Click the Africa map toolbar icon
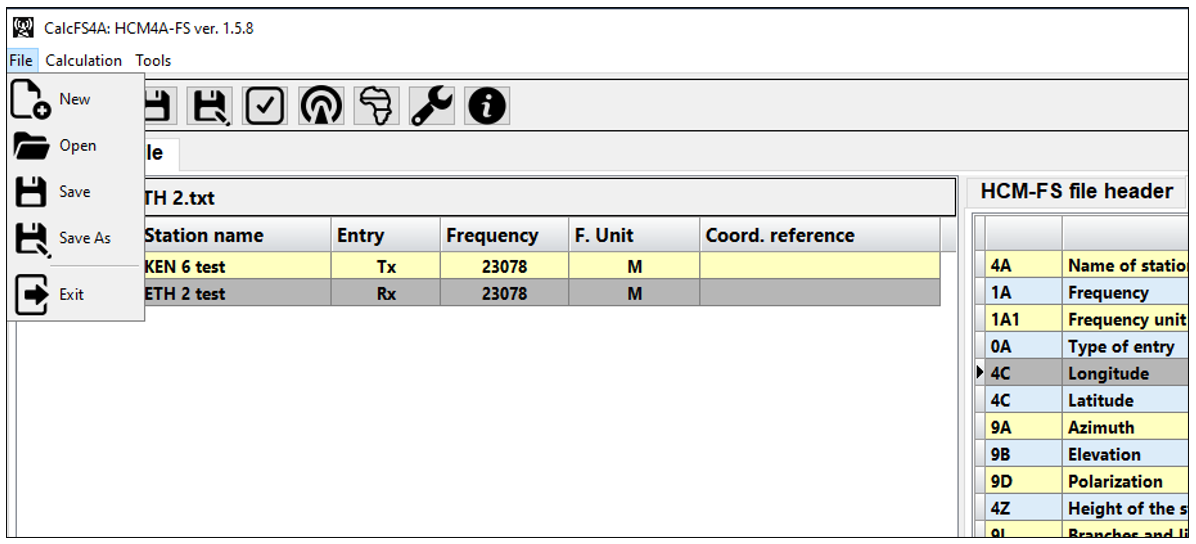The width and height of the screenshot is (1196, 544). tap(376, 106)
